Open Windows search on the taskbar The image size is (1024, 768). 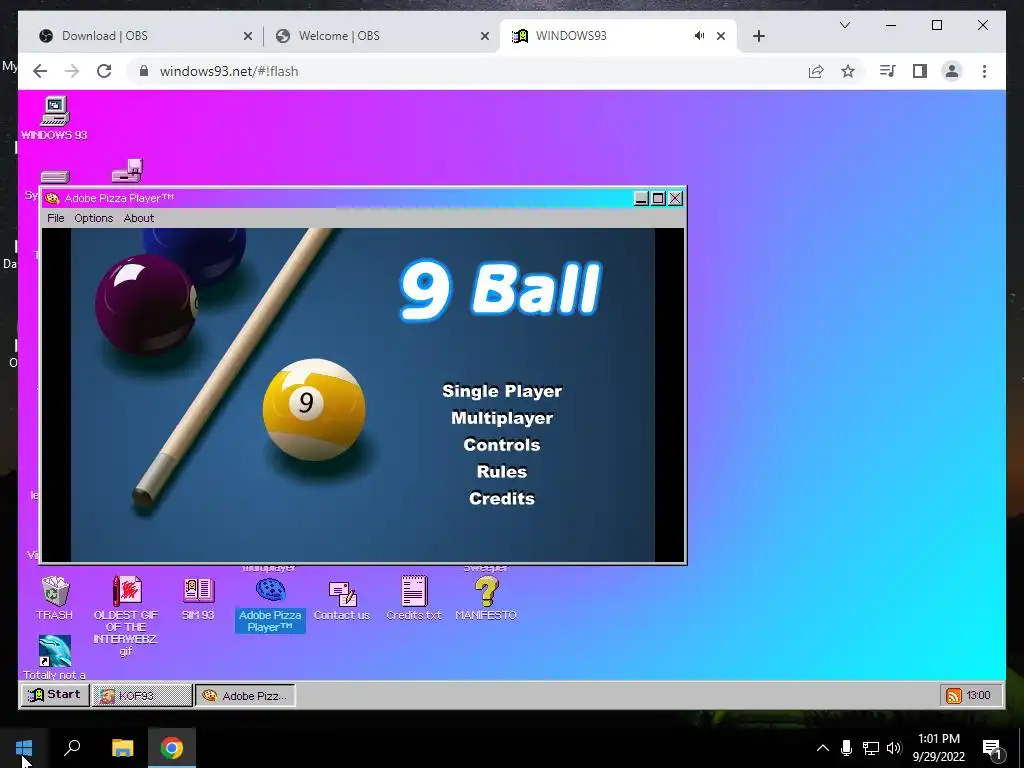(x=72, y=747)
